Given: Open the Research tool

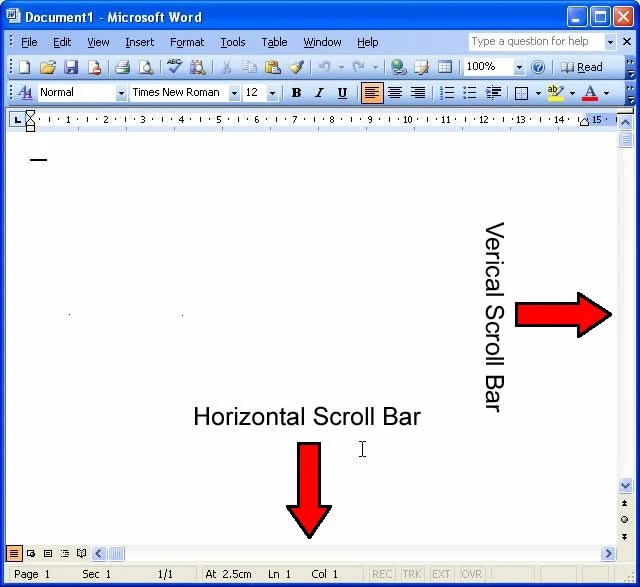Looking at the screenshot, I should [x=198, y=67].
